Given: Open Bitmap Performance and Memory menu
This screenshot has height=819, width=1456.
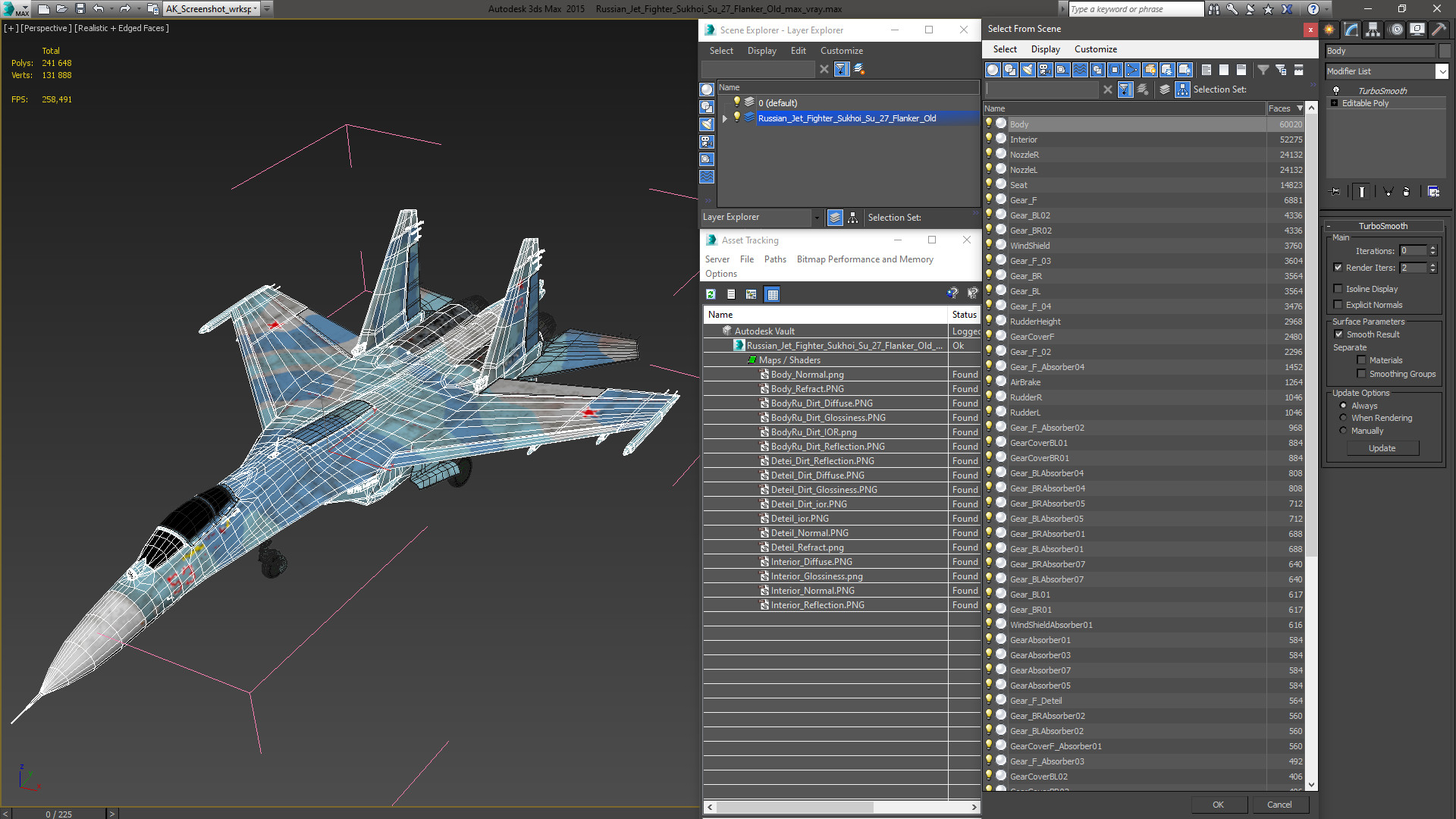Looking at the screenshot, I should pos(864,259).
